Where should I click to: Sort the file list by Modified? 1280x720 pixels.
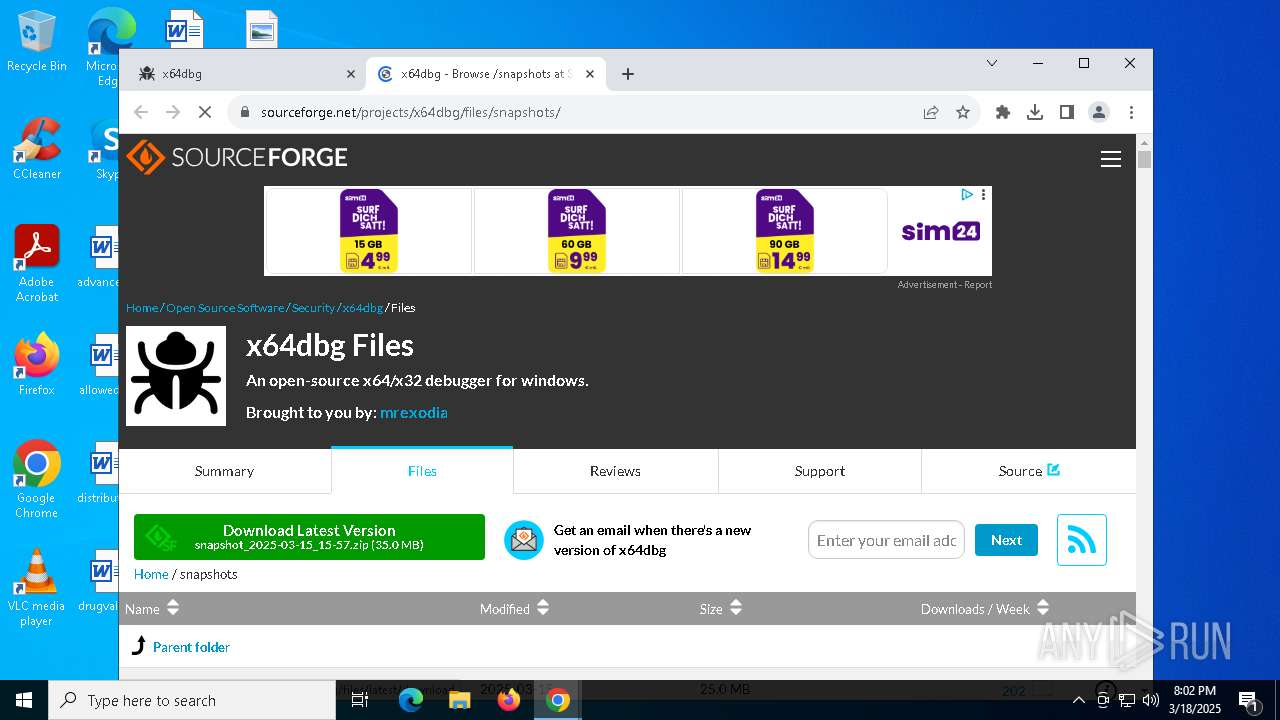pyautogui.click(x=515, y=608)
